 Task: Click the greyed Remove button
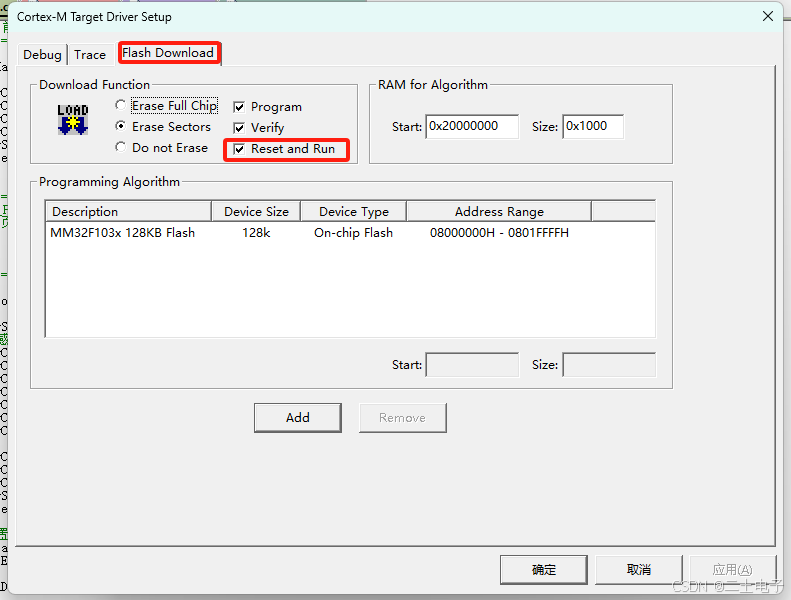pyautogui.click(x=403, y=417)
